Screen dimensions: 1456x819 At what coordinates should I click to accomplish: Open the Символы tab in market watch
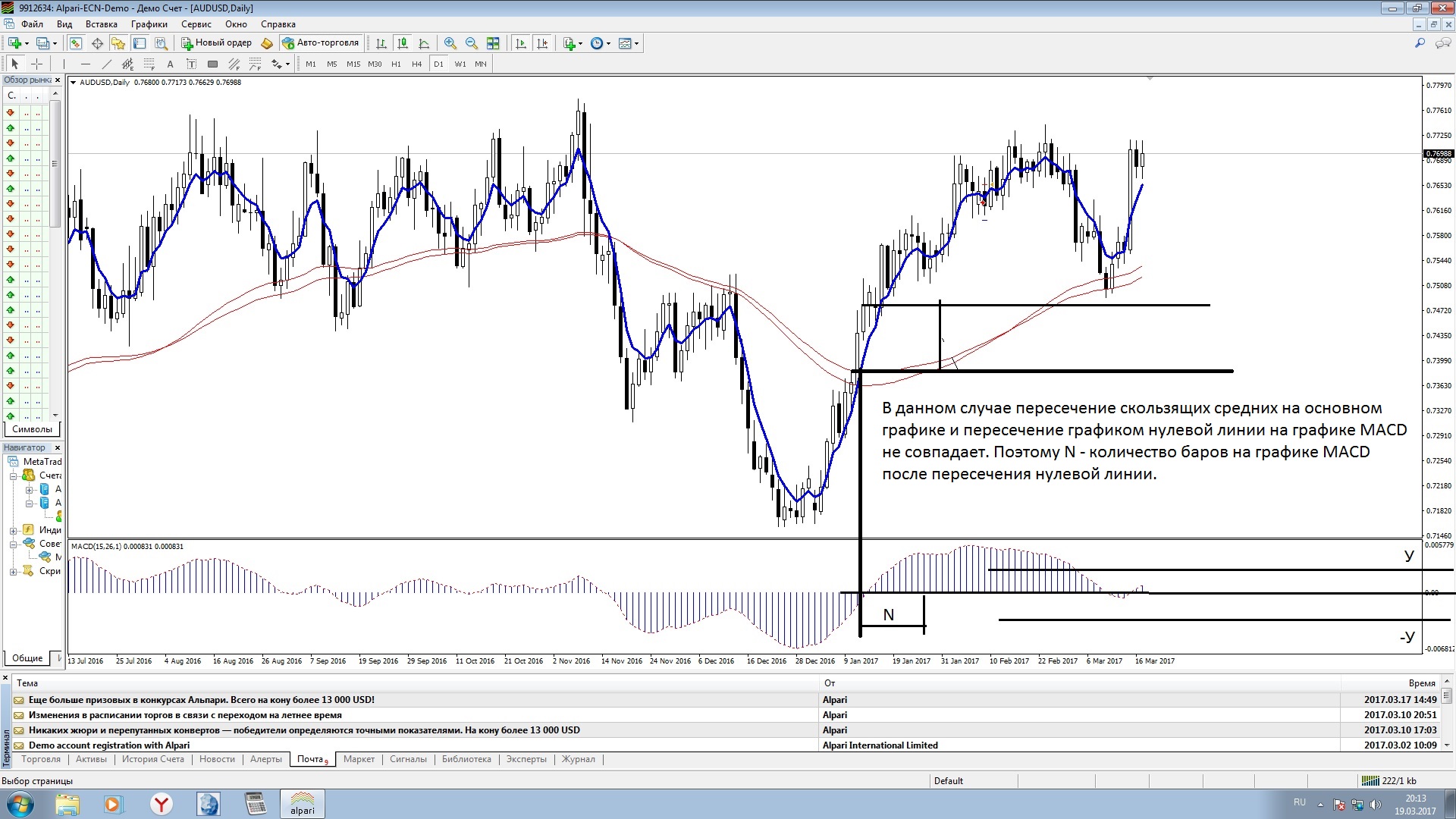pos(32,429)
